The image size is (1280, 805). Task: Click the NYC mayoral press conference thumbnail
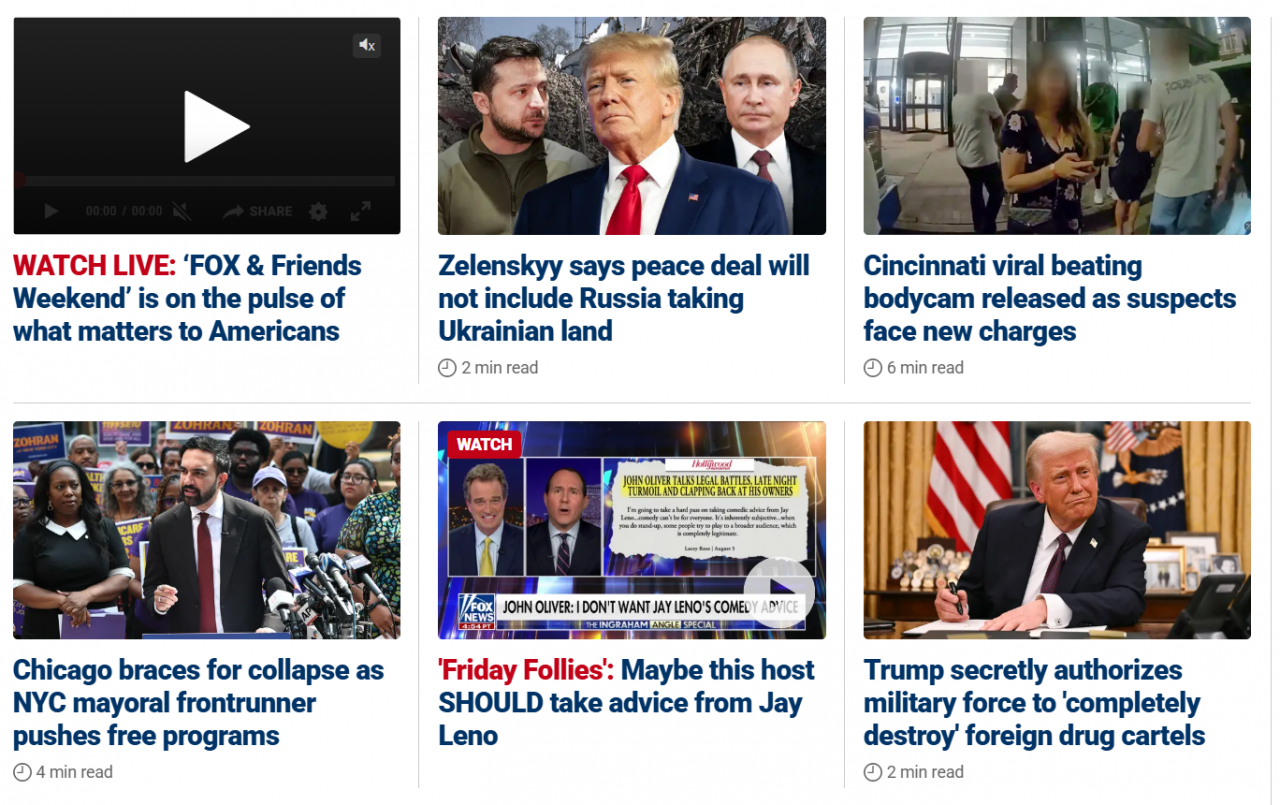[206, 530]
